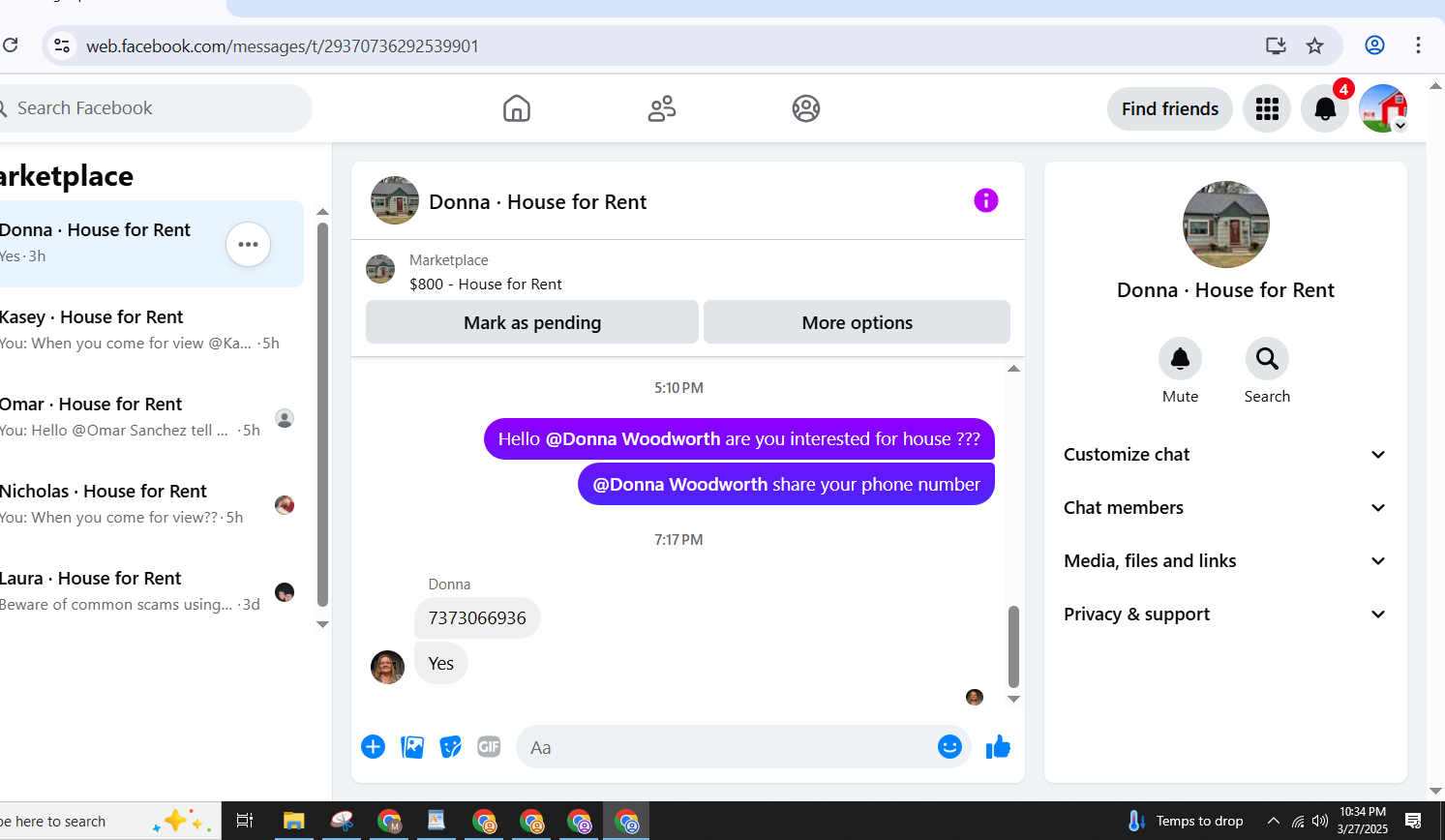Click the "share your phone number" message
The image size is (1445, 840).
click(x=786, y=484)
